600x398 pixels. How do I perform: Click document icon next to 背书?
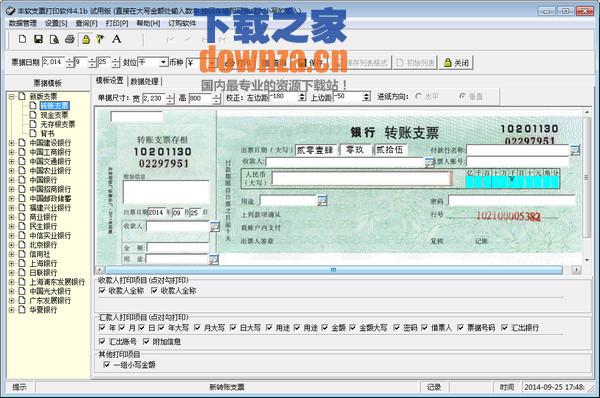(33, 133)
